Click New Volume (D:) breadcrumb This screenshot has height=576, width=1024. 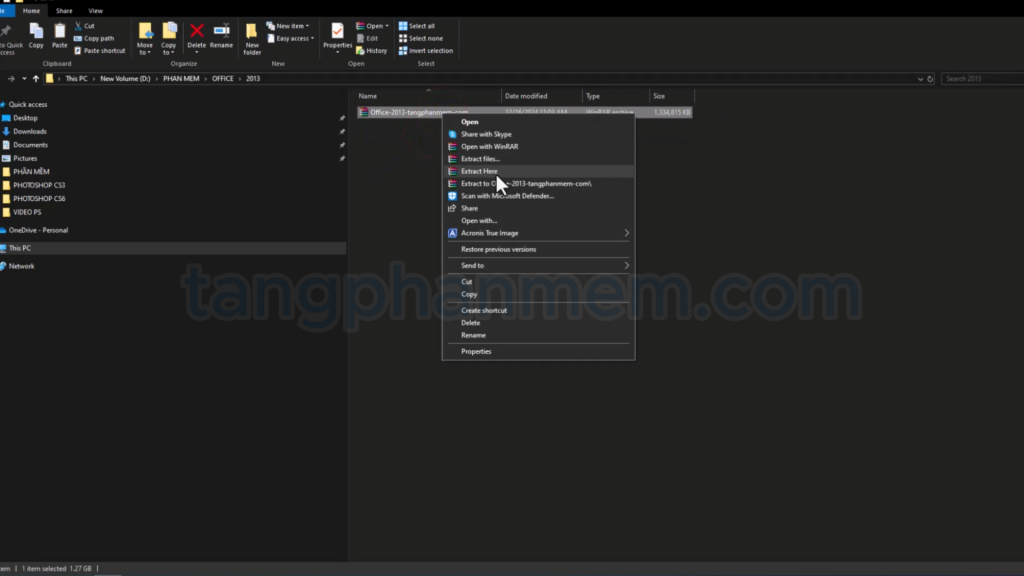coord(125,78)
